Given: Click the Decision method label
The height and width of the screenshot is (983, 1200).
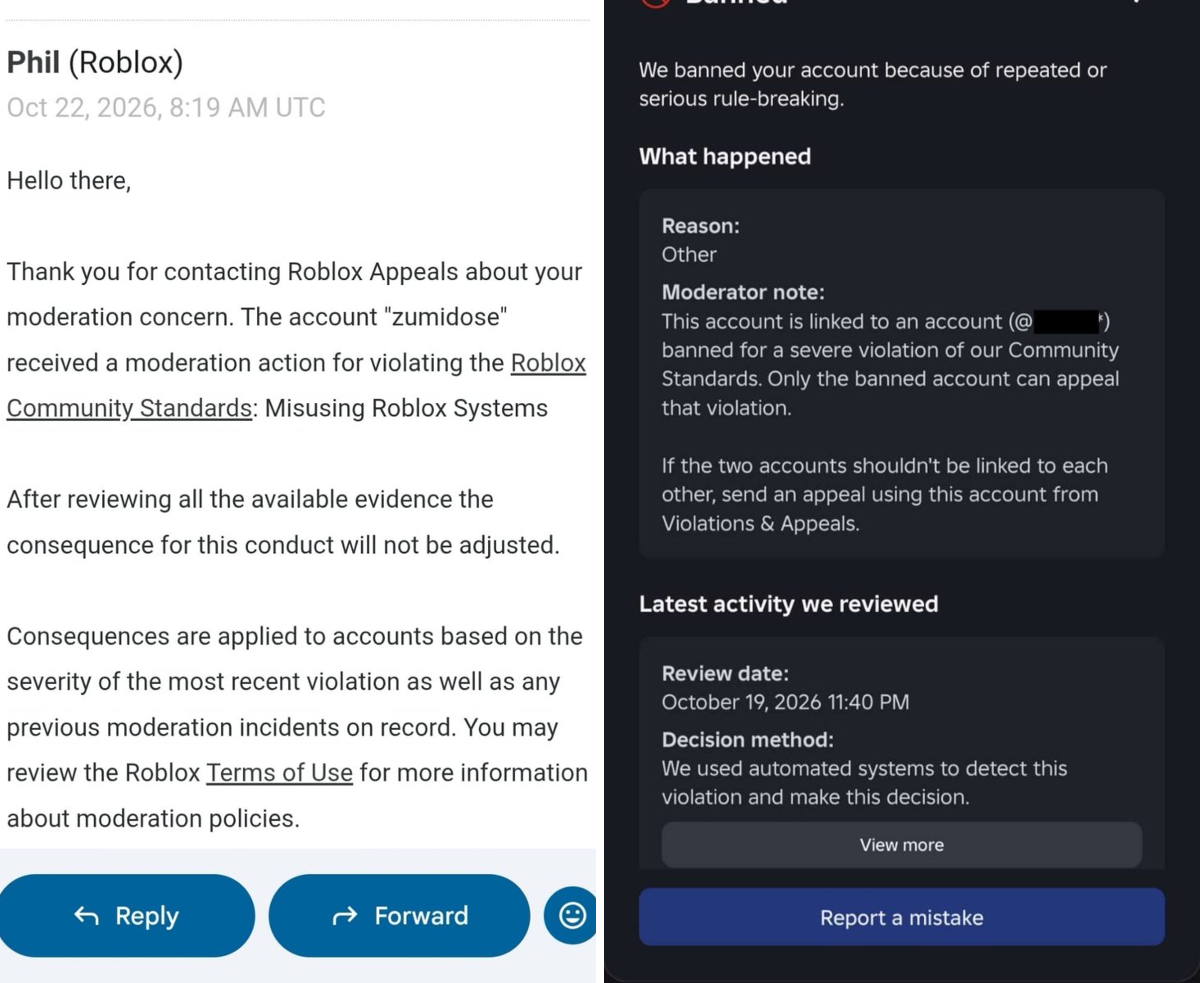Looking at the screenshot, I should [x=747, y=740].
